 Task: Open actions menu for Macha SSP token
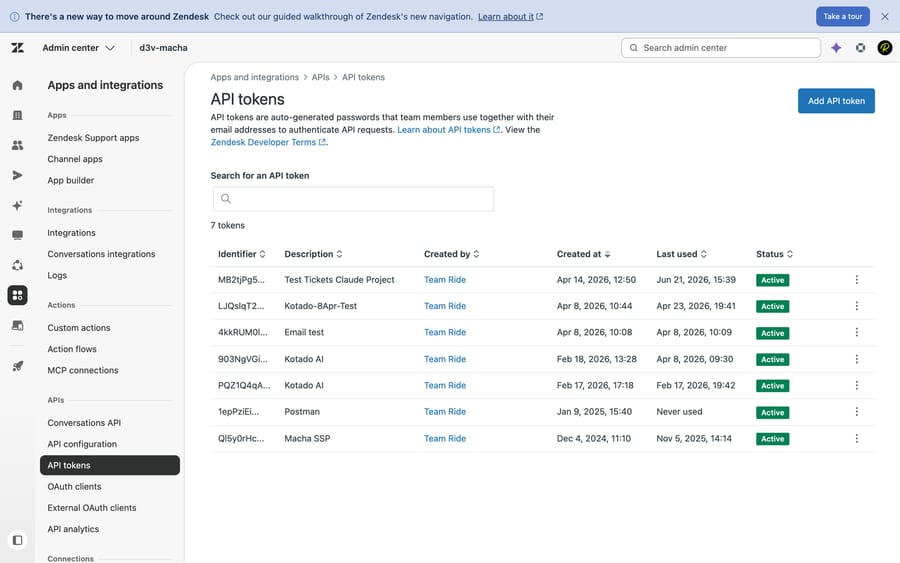pyautogui.click(x=856, y=438)
